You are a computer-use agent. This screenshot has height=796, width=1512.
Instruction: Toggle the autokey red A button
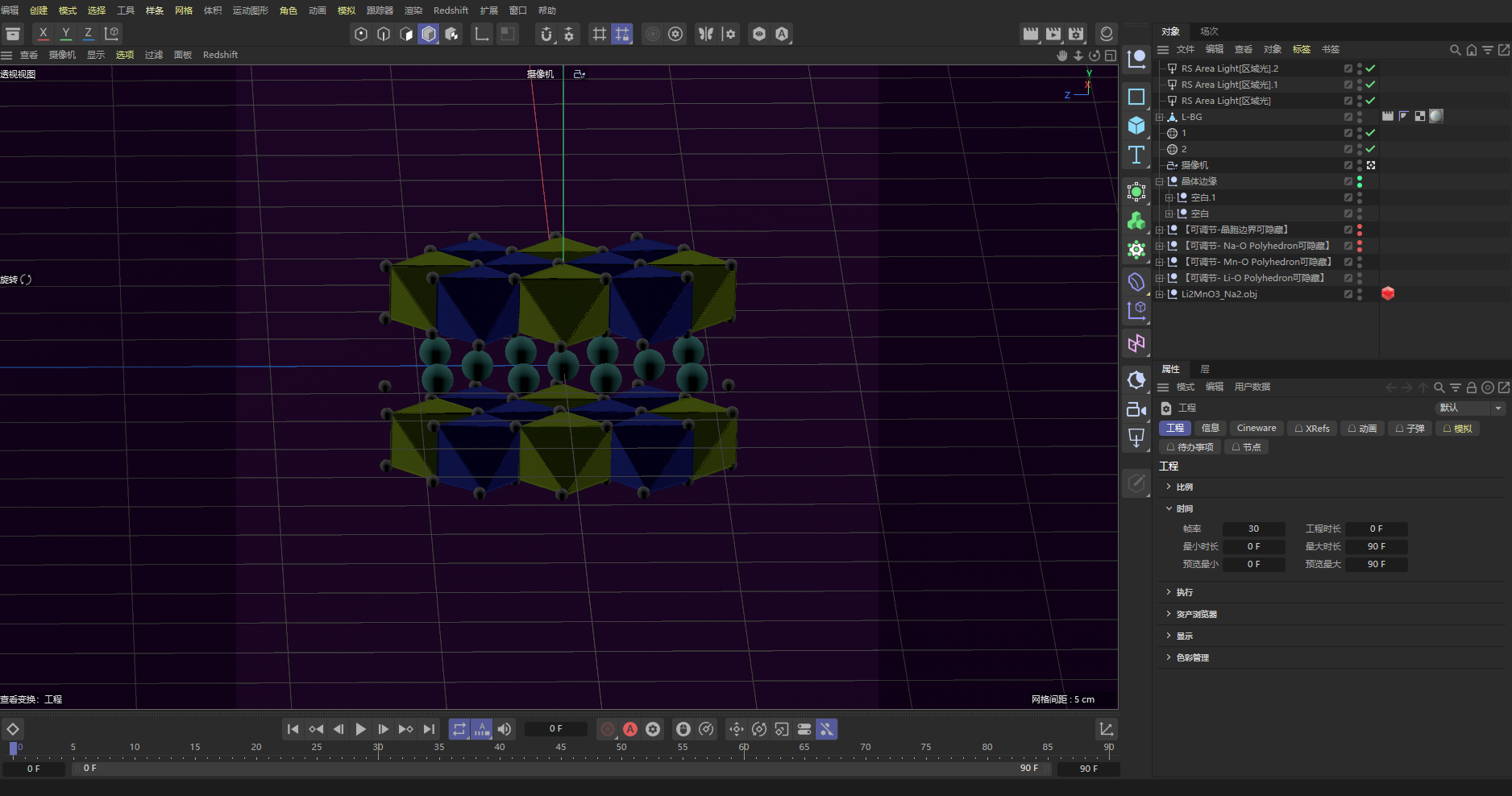(630, 729)
